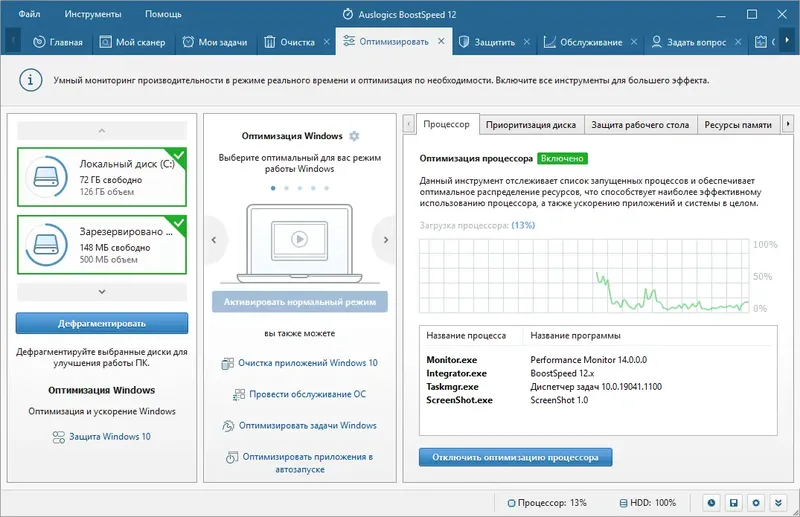Screen dimensions: 800x517
Task: Open Оптимизировать задачи Windows link
Action: [308, 425]
